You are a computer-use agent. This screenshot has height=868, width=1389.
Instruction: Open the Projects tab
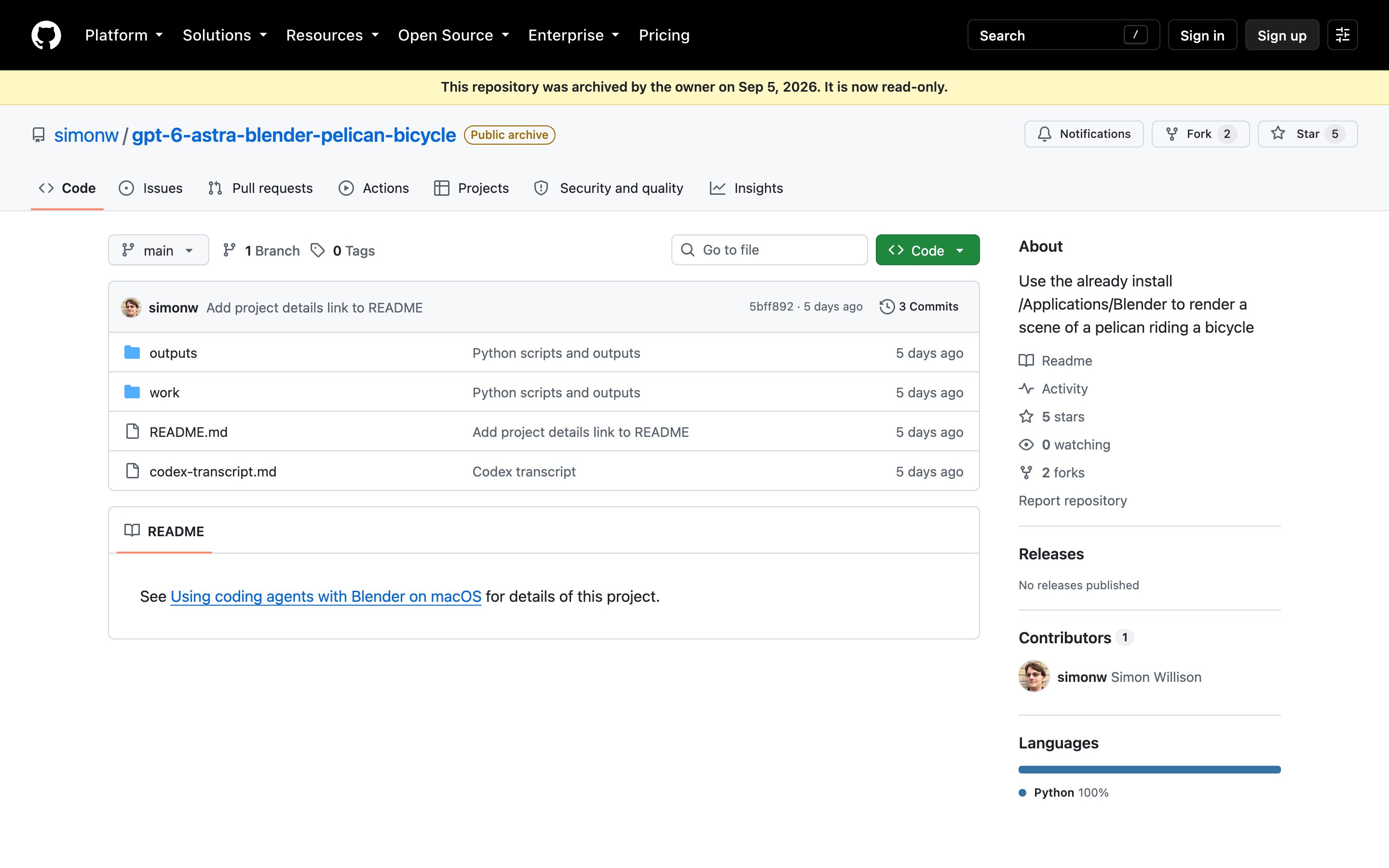tap(471, 188)
